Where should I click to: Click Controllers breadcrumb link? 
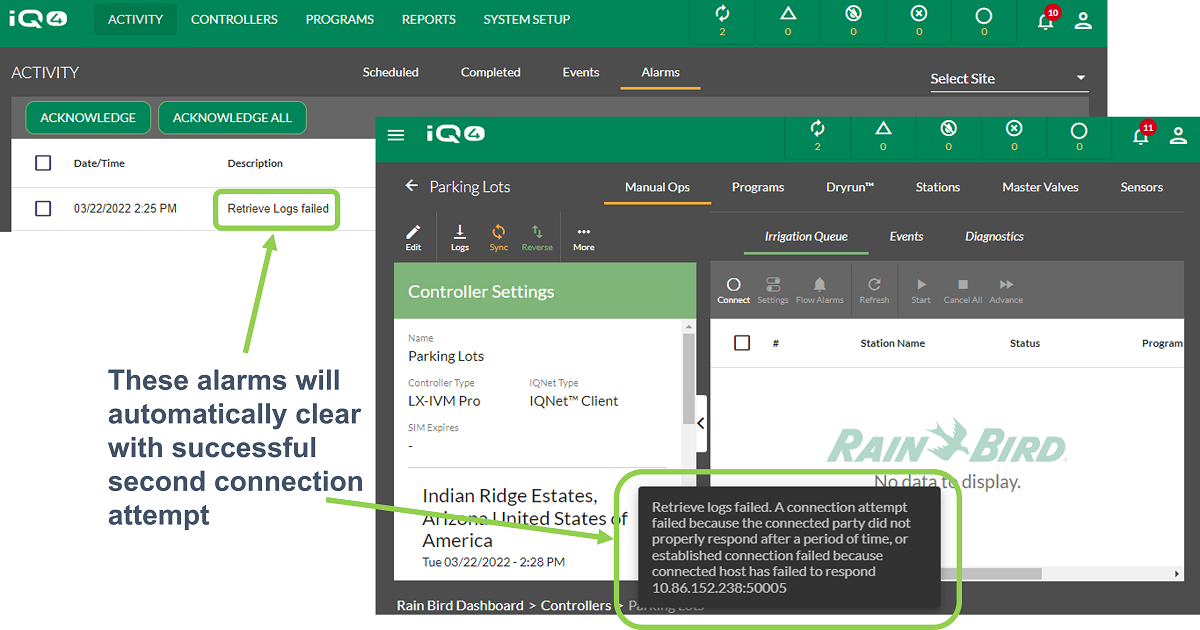pos(576,605)
